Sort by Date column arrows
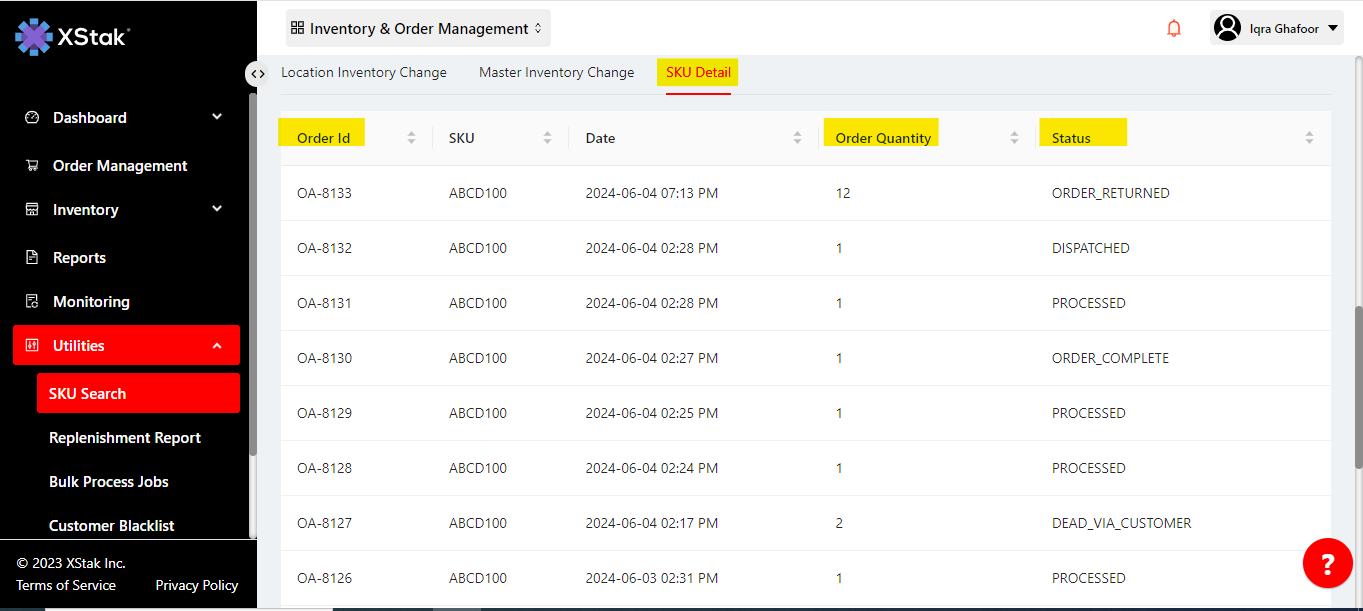This screenshot has height=611, width=1363. (797, 138)
